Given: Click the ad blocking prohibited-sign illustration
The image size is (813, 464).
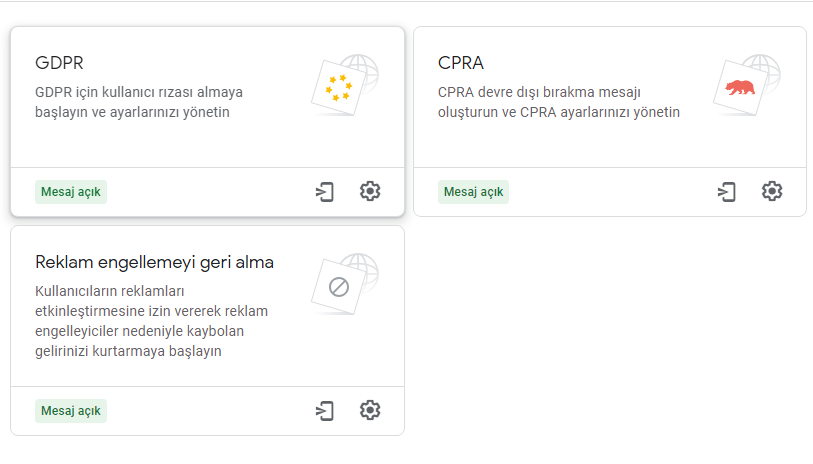Looking at the screenshot, I should pyautogui.click(x=345, y=284).
